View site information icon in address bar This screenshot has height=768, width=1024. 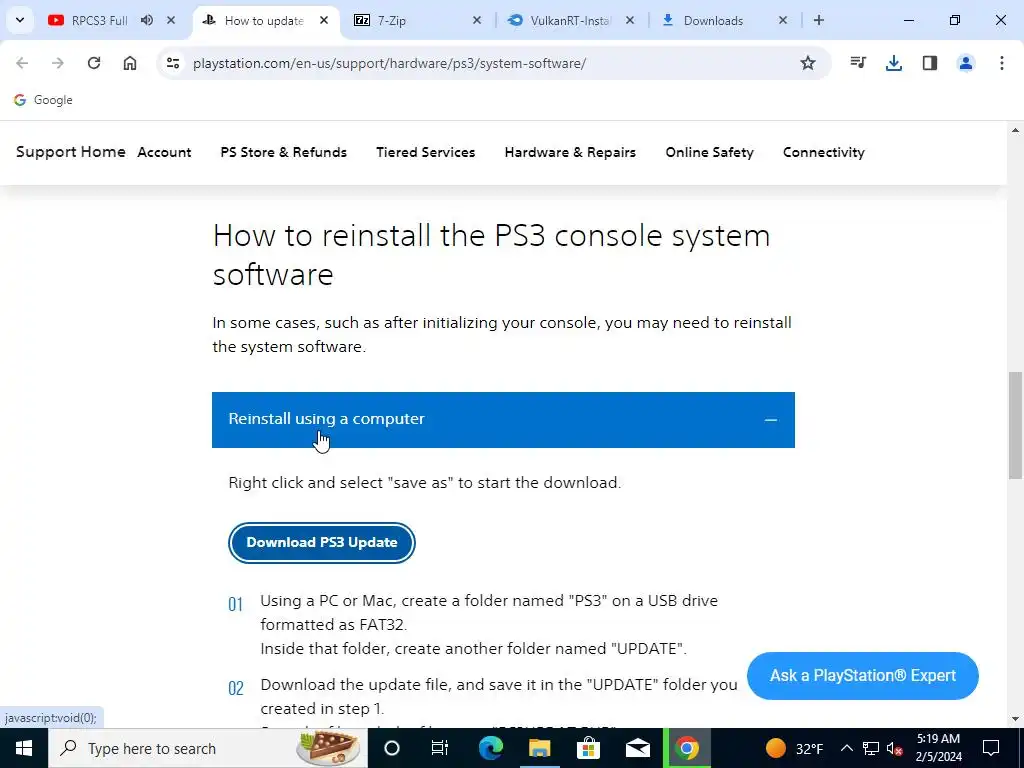point(173,63)
